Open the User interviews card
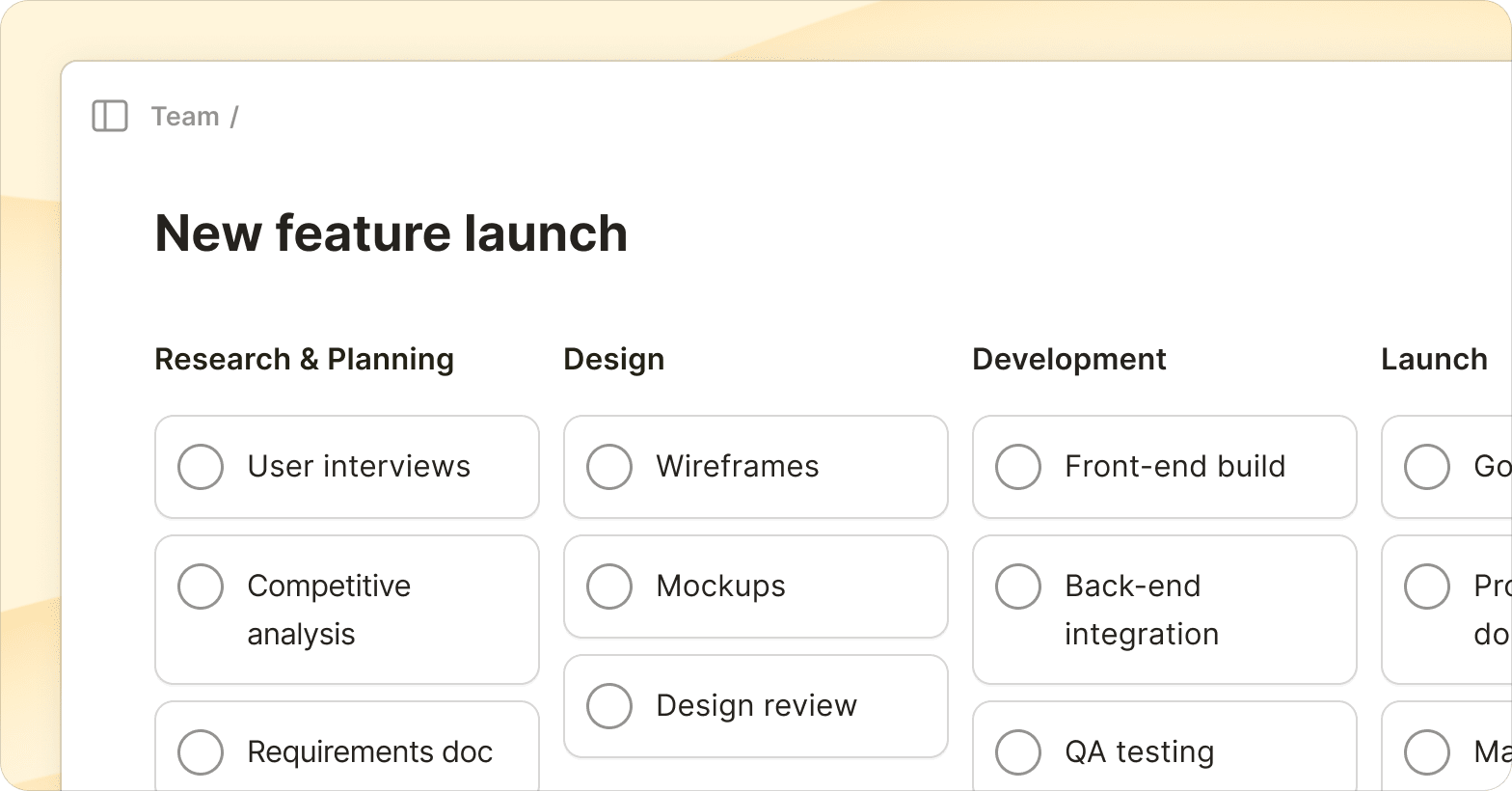This screenshot has height=791, width=1512. tap(359, 467)
